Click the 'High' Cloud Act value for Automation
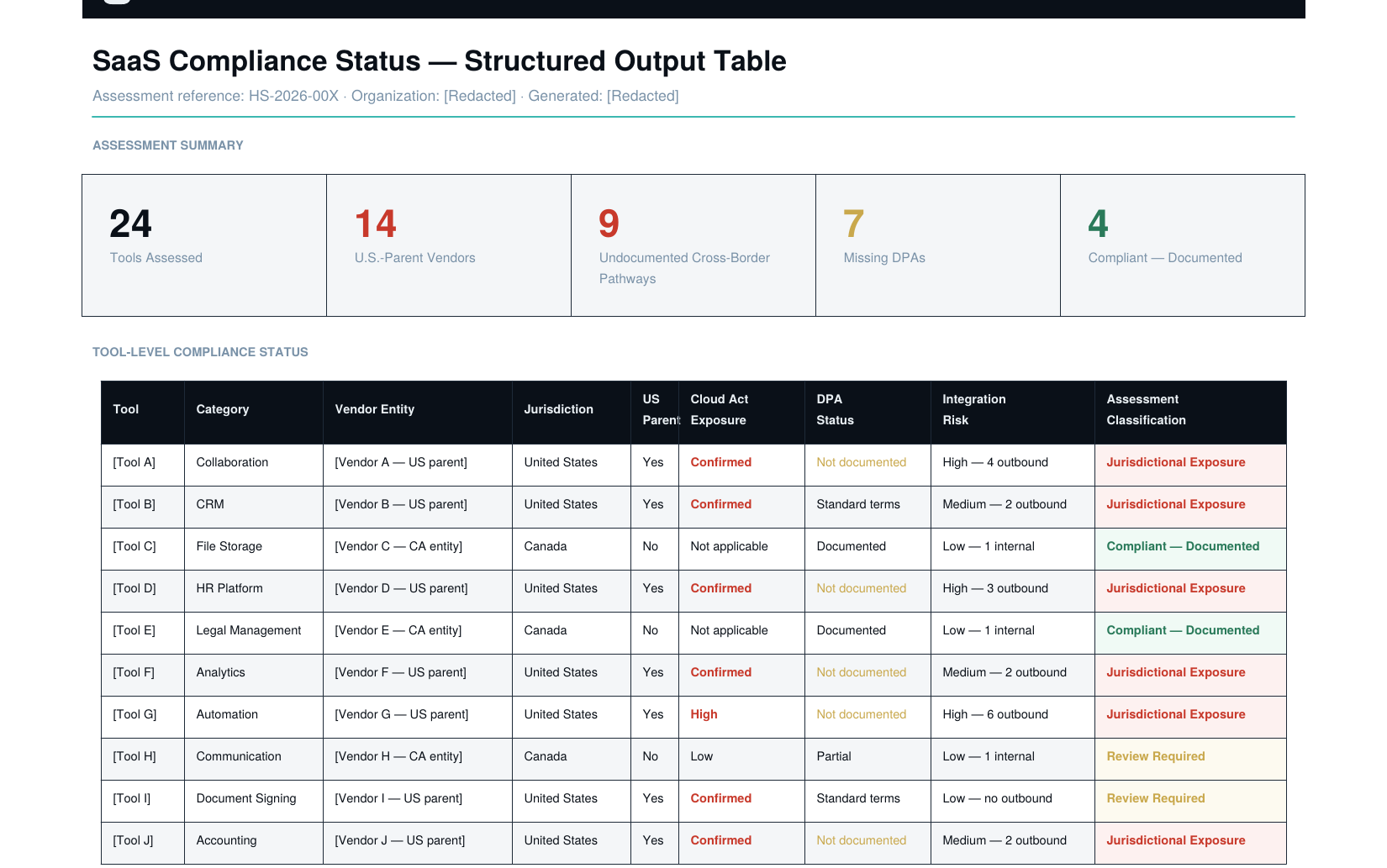Viewport: 1387px width, 868px height. coord(704,715)
